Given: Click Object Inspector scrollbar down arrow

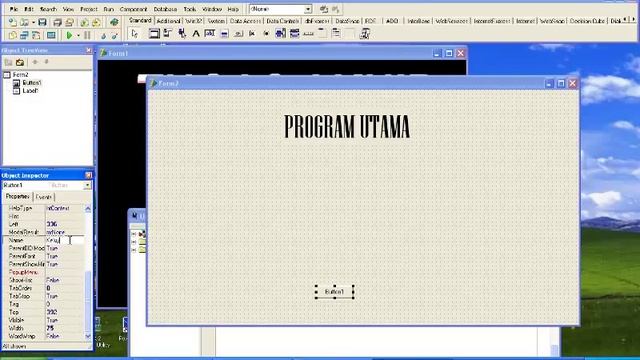Looking at the screenshot, I should (88, 336).
